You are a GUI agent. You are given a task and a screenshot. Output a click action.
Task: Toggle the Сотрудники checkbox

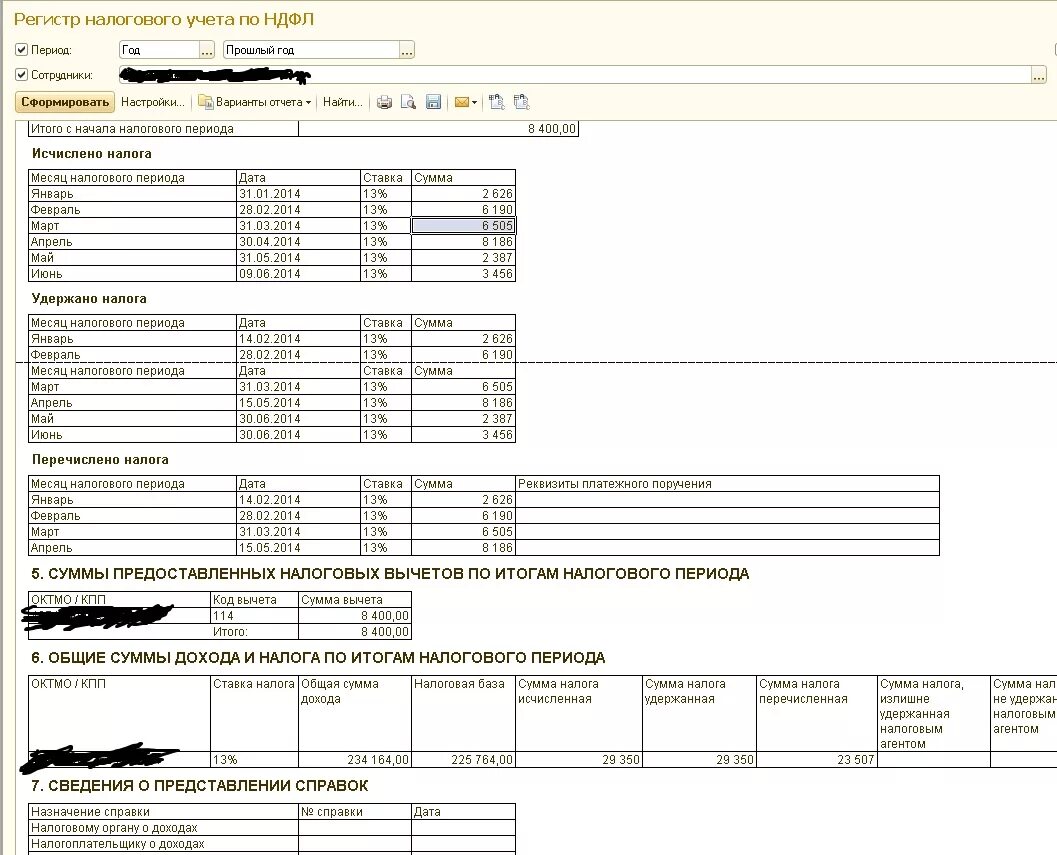(22, 74)
